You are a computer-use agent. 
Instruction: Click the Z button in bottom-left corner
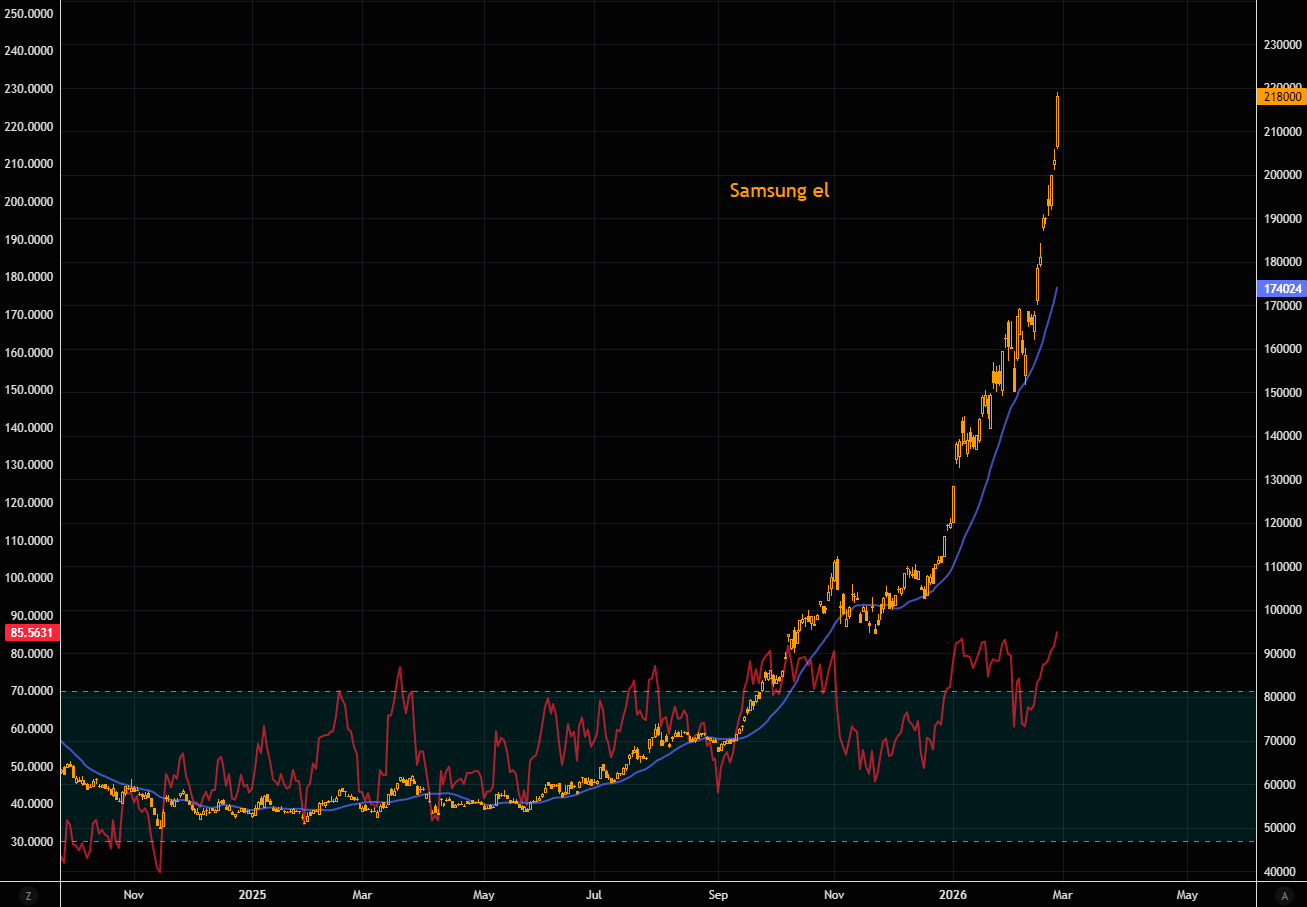coord(30,895)
